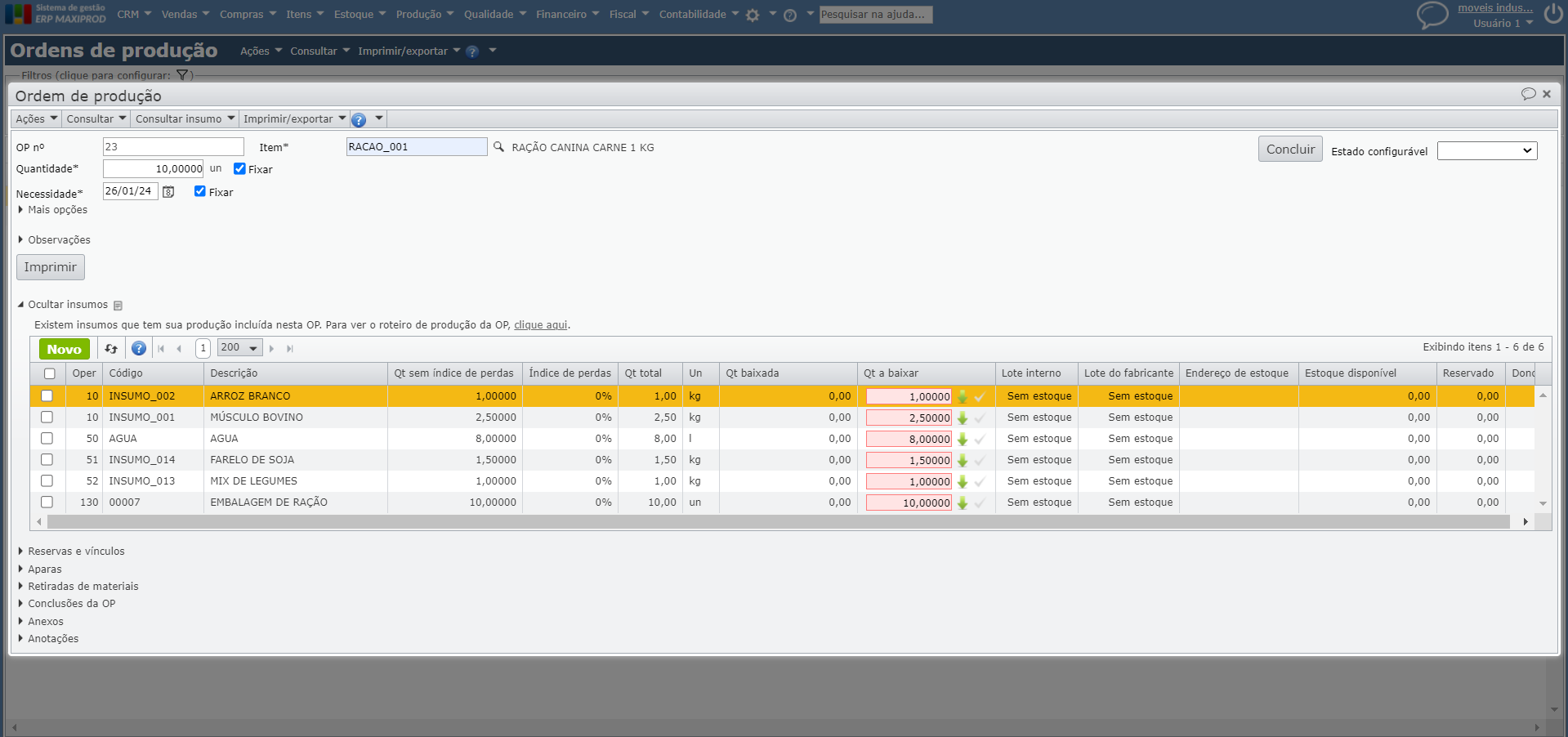This screenshot has height=737, width=1568.
Task: Expand Reservas e vínculos section
Action: tap(72, 552)
